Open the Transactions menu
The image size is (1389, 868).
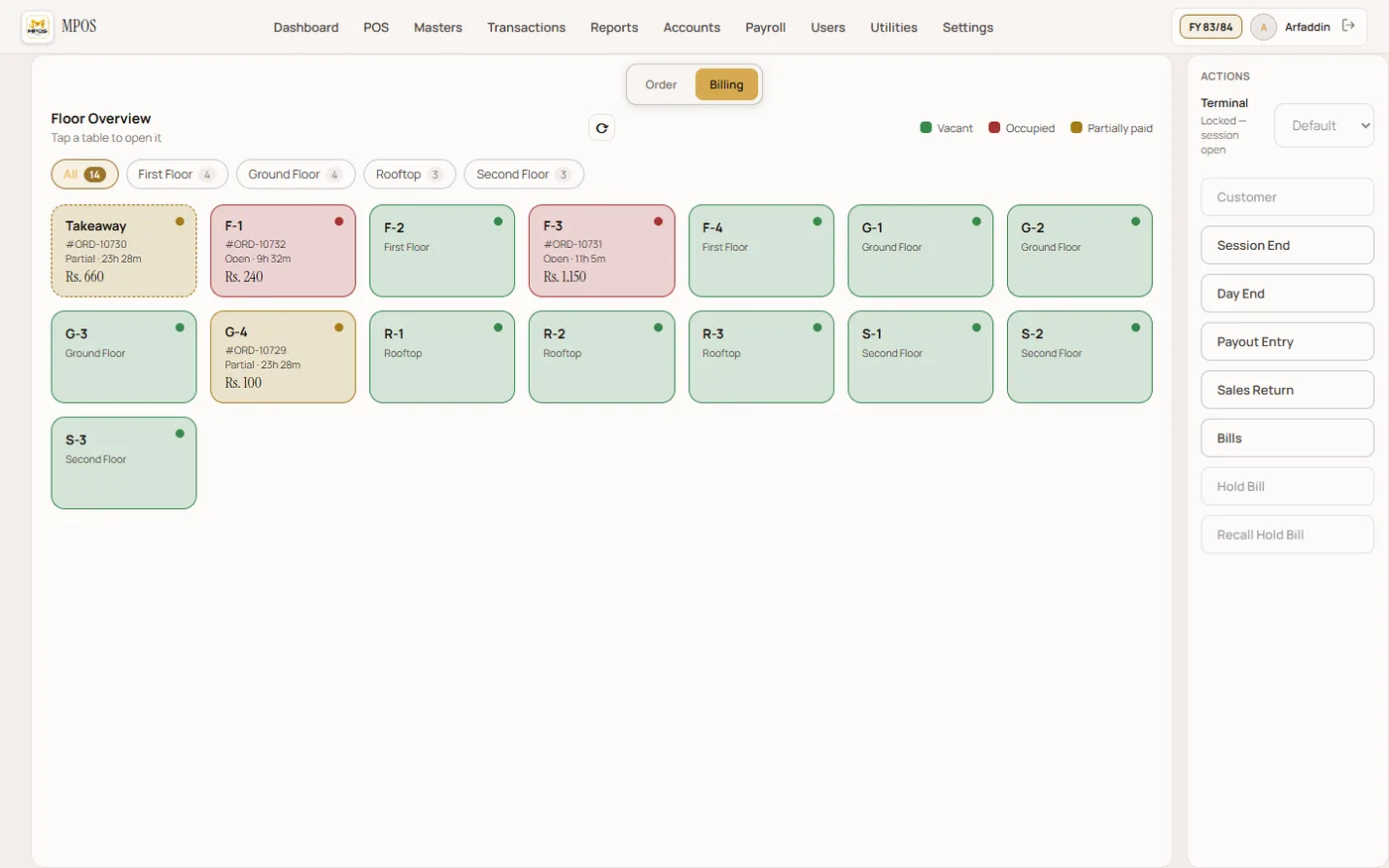526,27
